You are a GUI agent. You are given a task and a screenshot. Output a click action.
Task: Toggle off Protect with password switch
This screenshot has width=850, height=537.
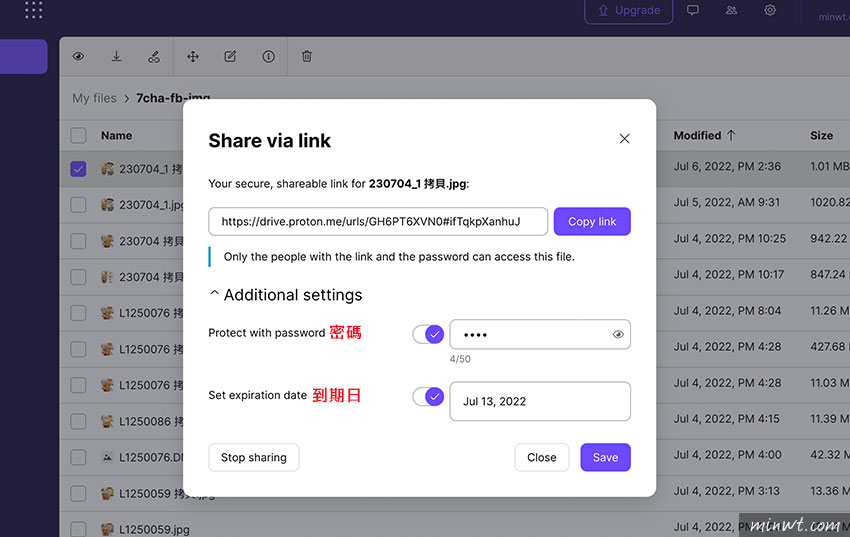click(x=428, y=334)
